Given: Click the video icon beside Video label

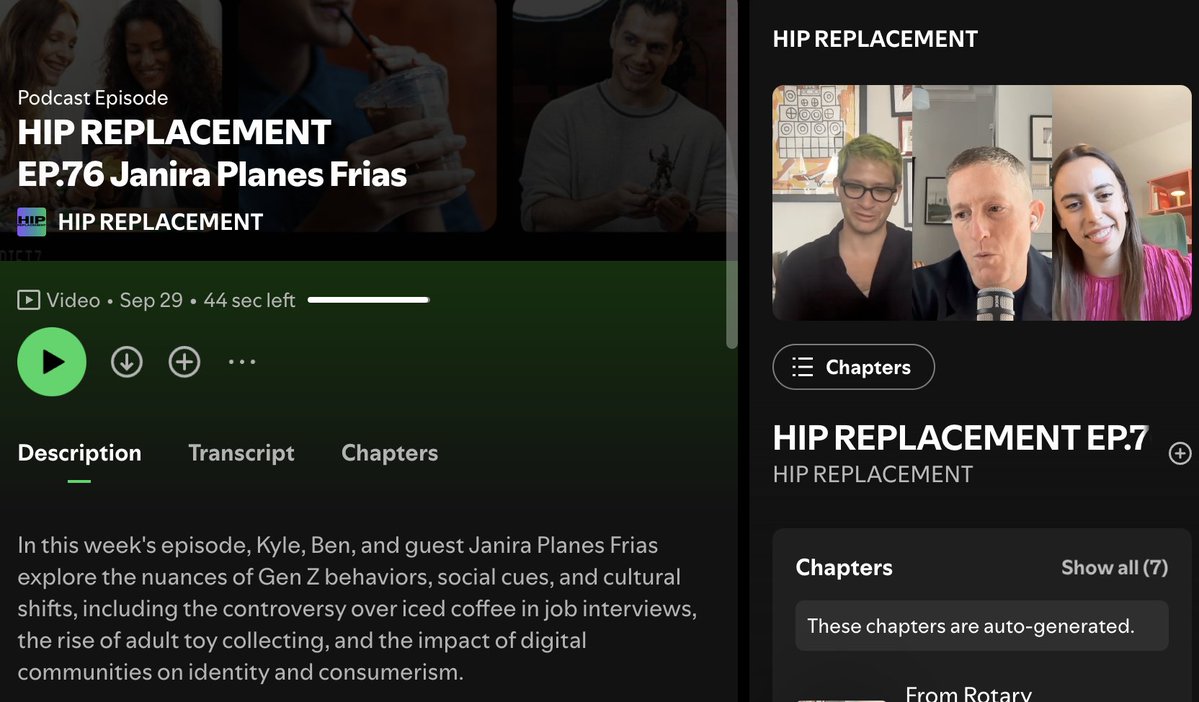Looking at the screenshot, I should tap(29, 300).
